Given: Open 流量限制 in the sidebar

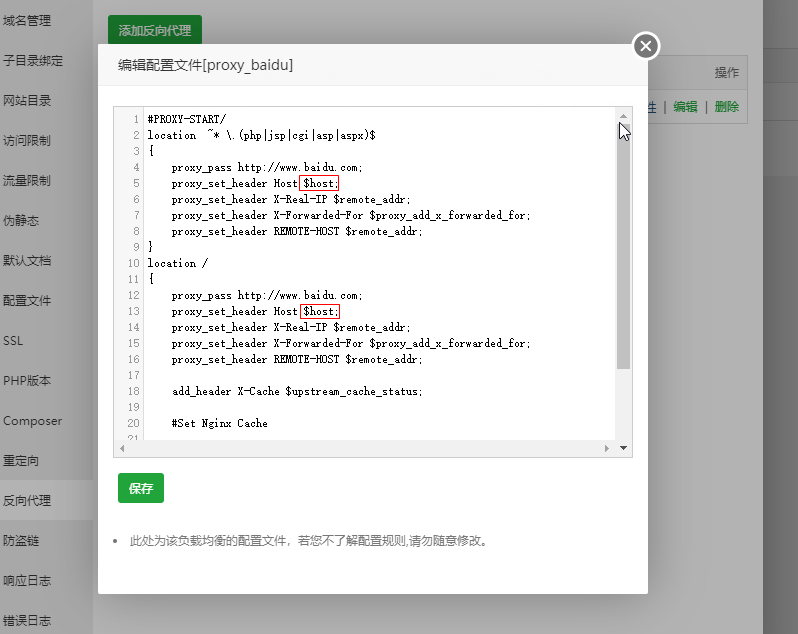Looking at the screenshot, I should coord(26,181).
